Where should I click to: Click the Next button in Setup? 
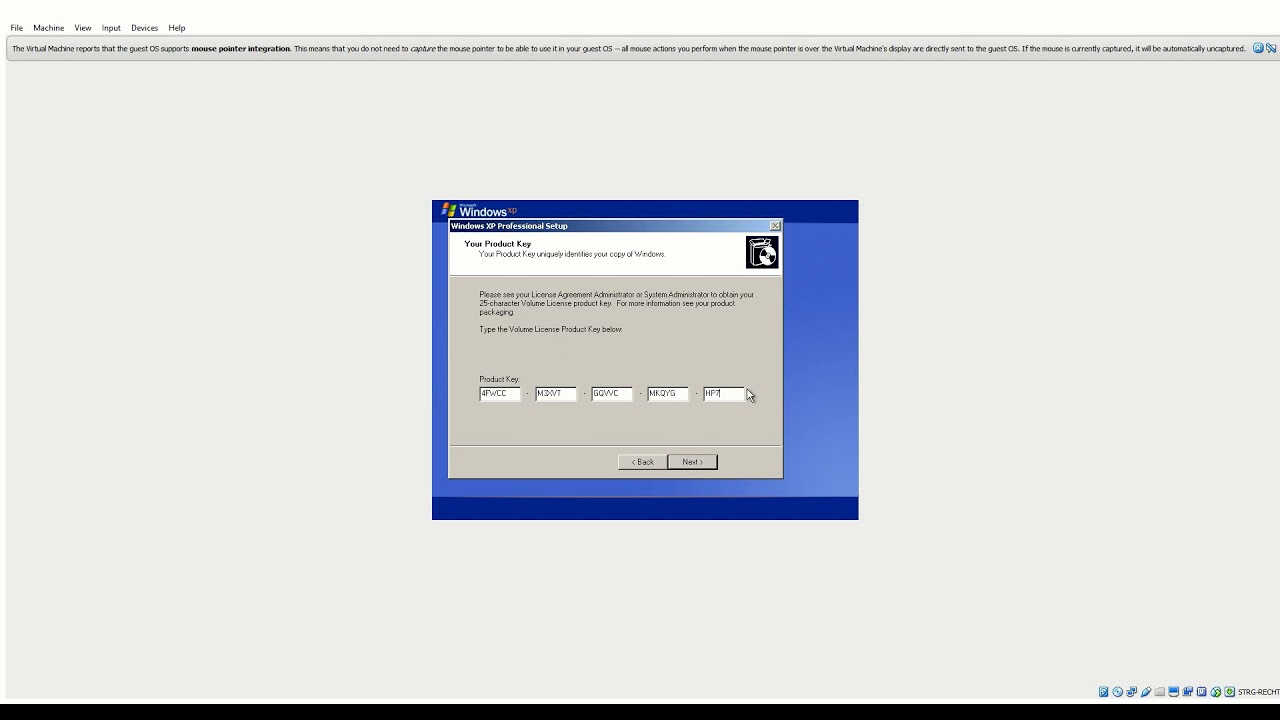click(x=692, y=462)
